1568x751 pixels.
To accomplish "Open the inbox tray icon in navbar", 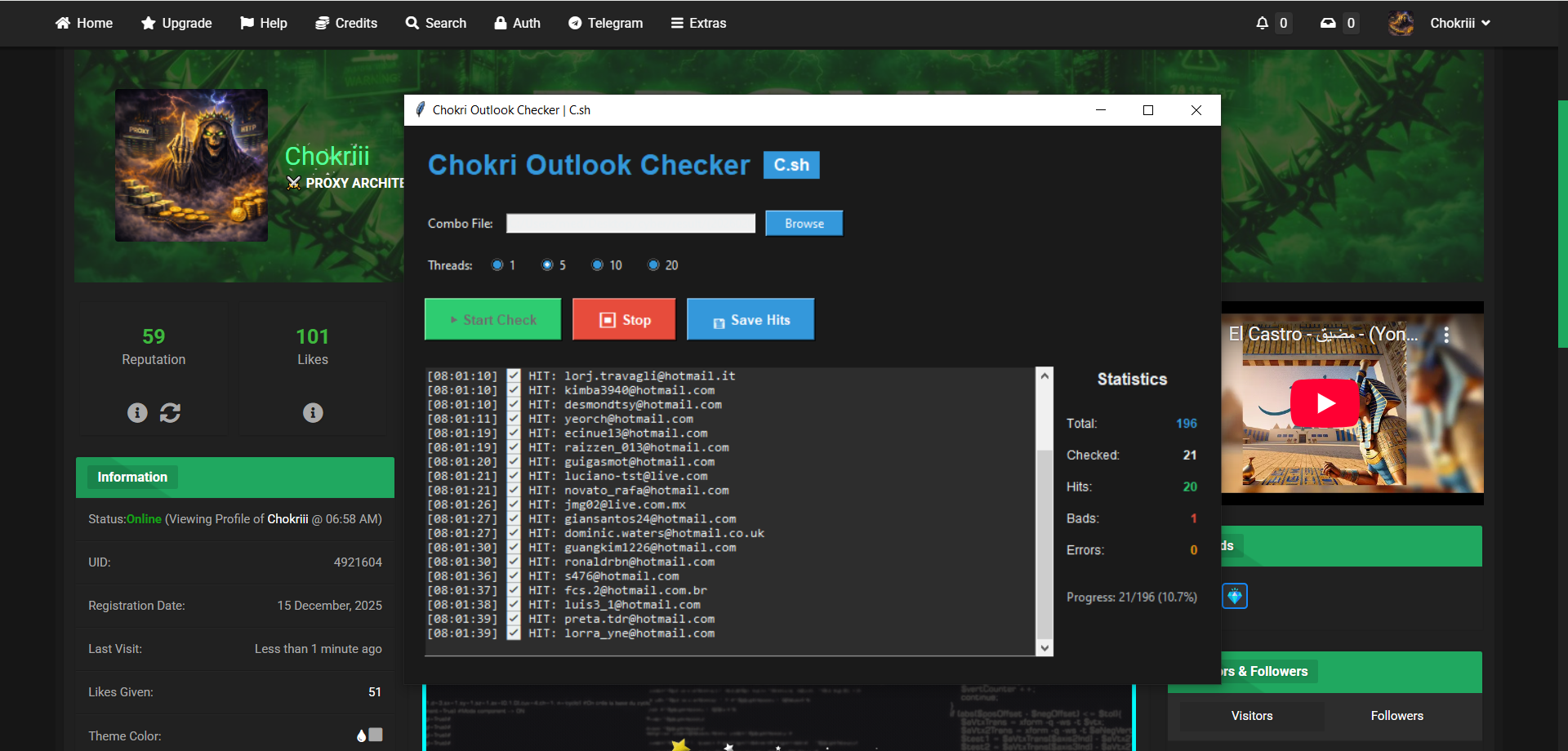I will [x=1328, y=23].
